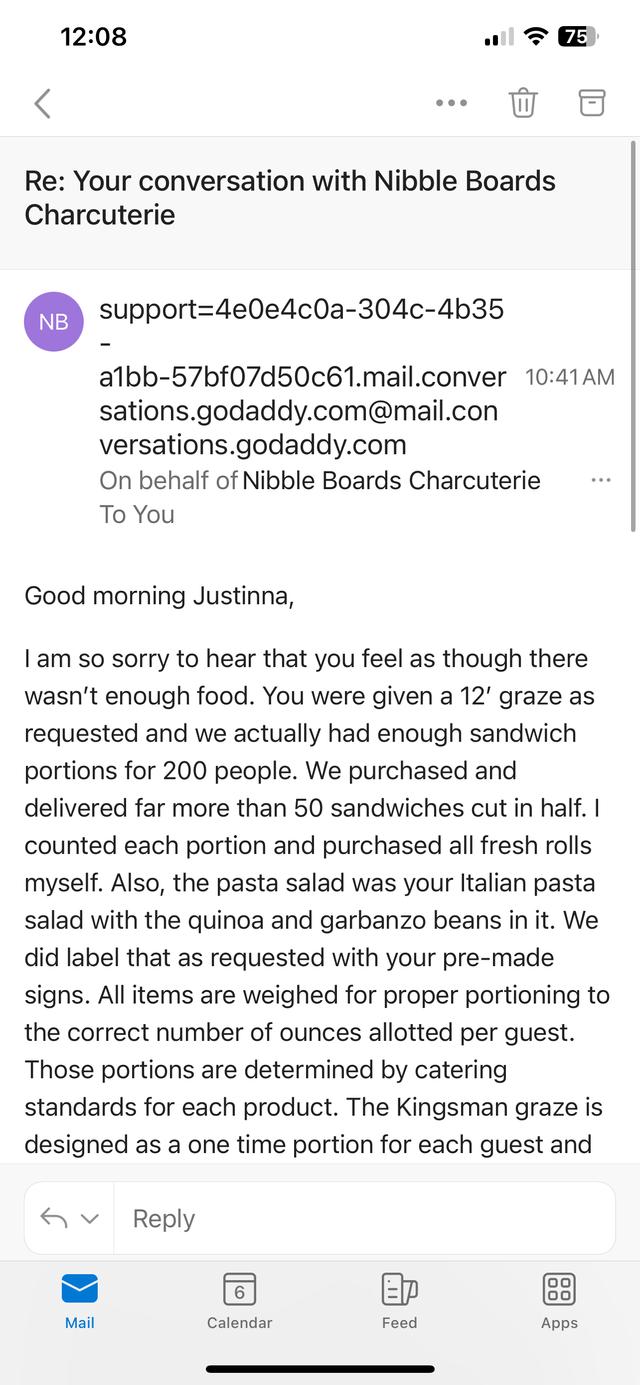The width and height of the screenshot is (640, 1385).
Task: Tap the Nibble Boards Charcuterie sender name
Action: click(391, 480)
